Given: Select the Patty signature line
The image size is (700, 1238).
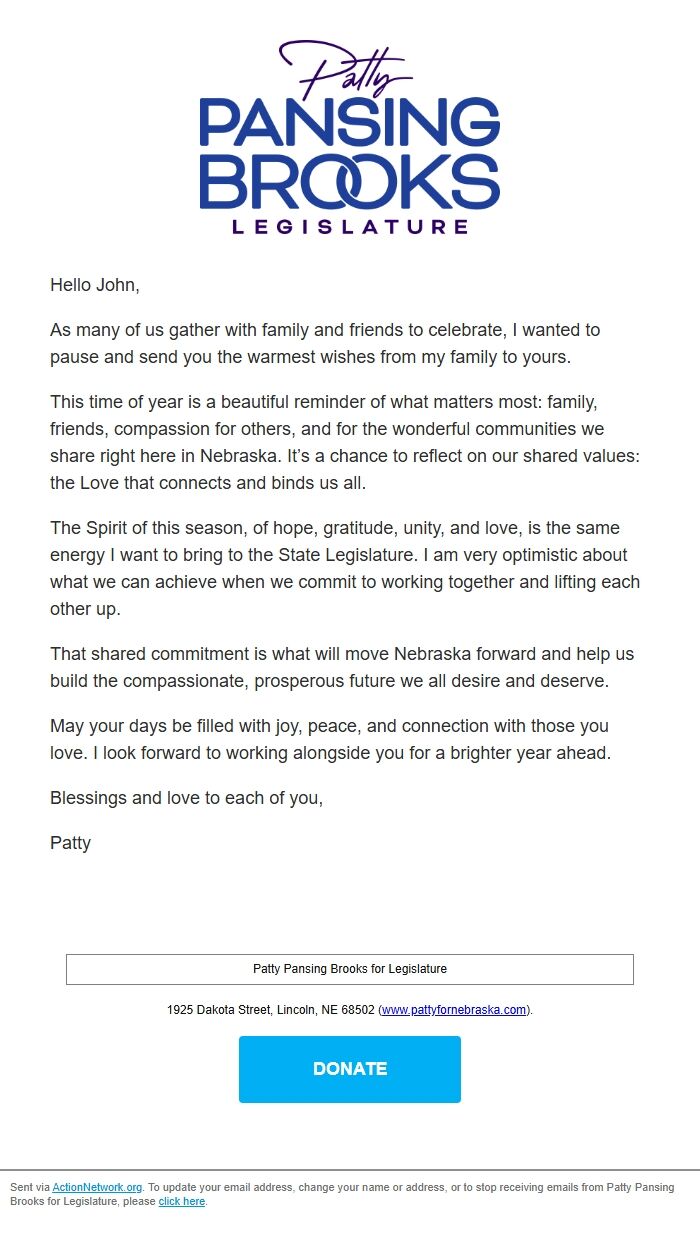Looking at the screenshot, I should click(69, 843).
